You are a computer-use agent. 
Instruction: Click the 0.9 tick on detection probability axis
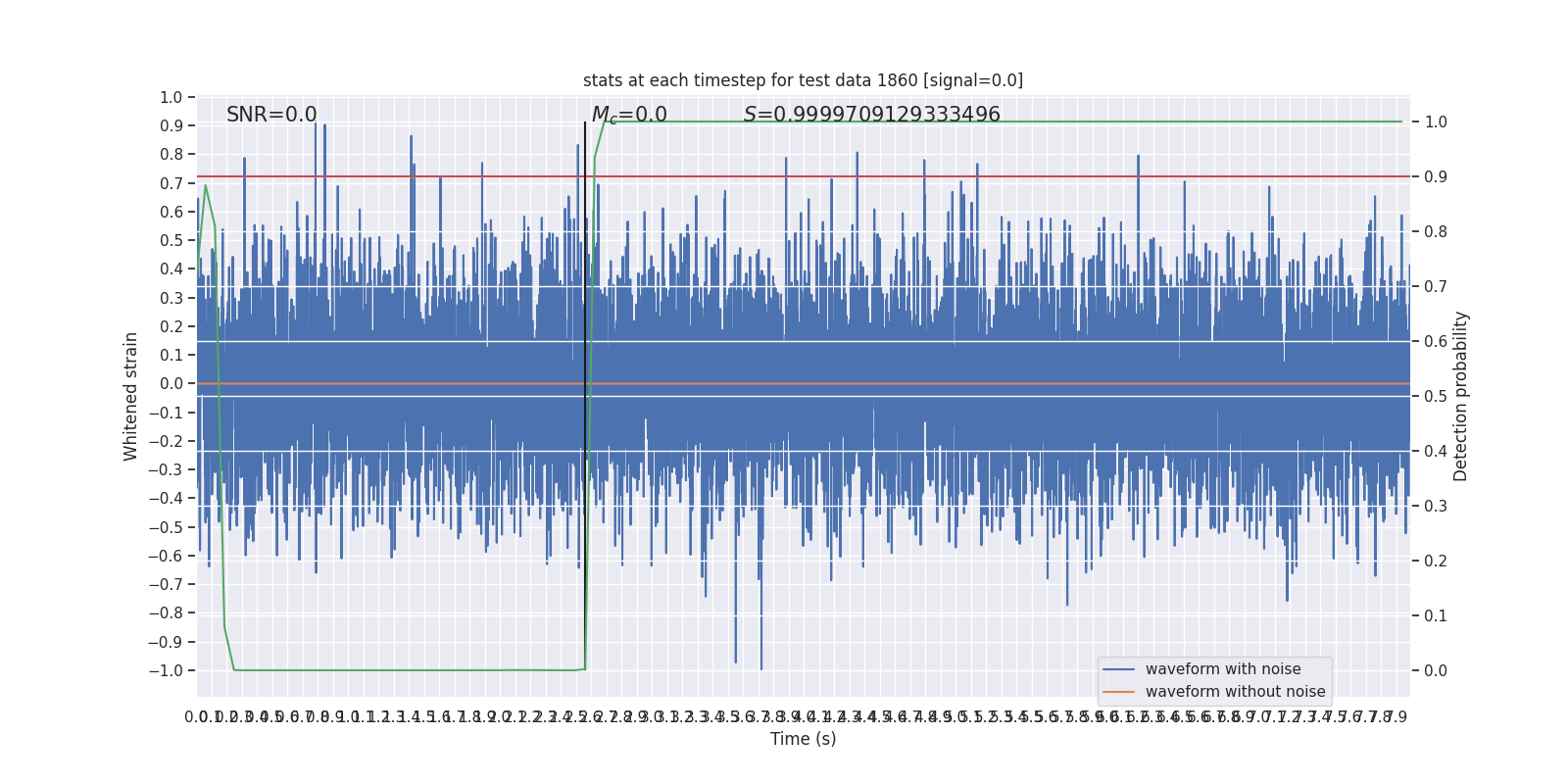pos(1436,176)
